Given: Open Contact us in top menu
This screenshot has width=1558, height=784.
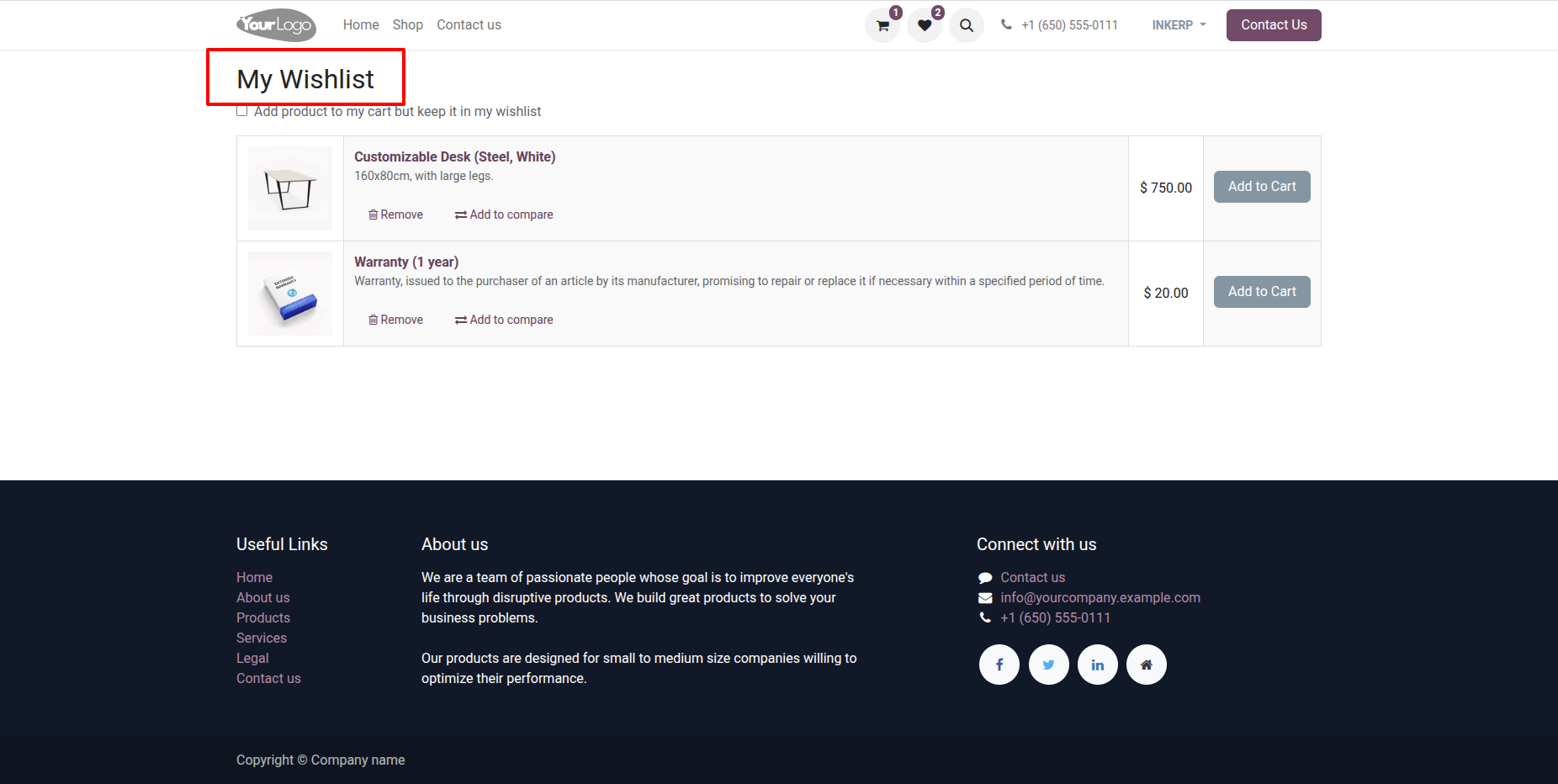Looking at the screenshot, I should pos(469,25).
